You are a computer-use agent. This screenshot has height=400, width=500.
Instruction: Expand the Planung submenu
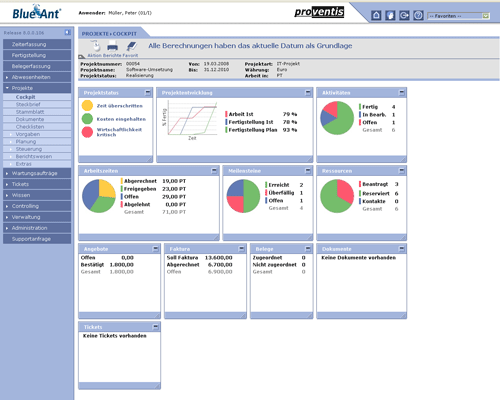click(x=37, y=141)
